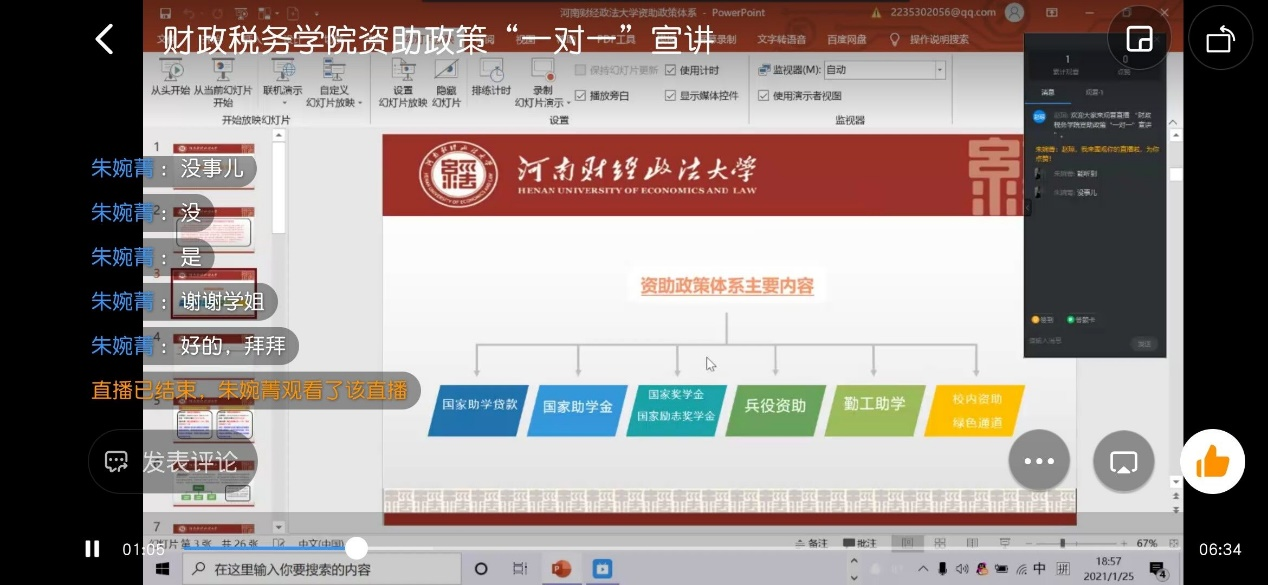Expand the 录制幻灯片演示 dropdown
This screenshot has height=585, width=1268.
[x=568, y=102]
